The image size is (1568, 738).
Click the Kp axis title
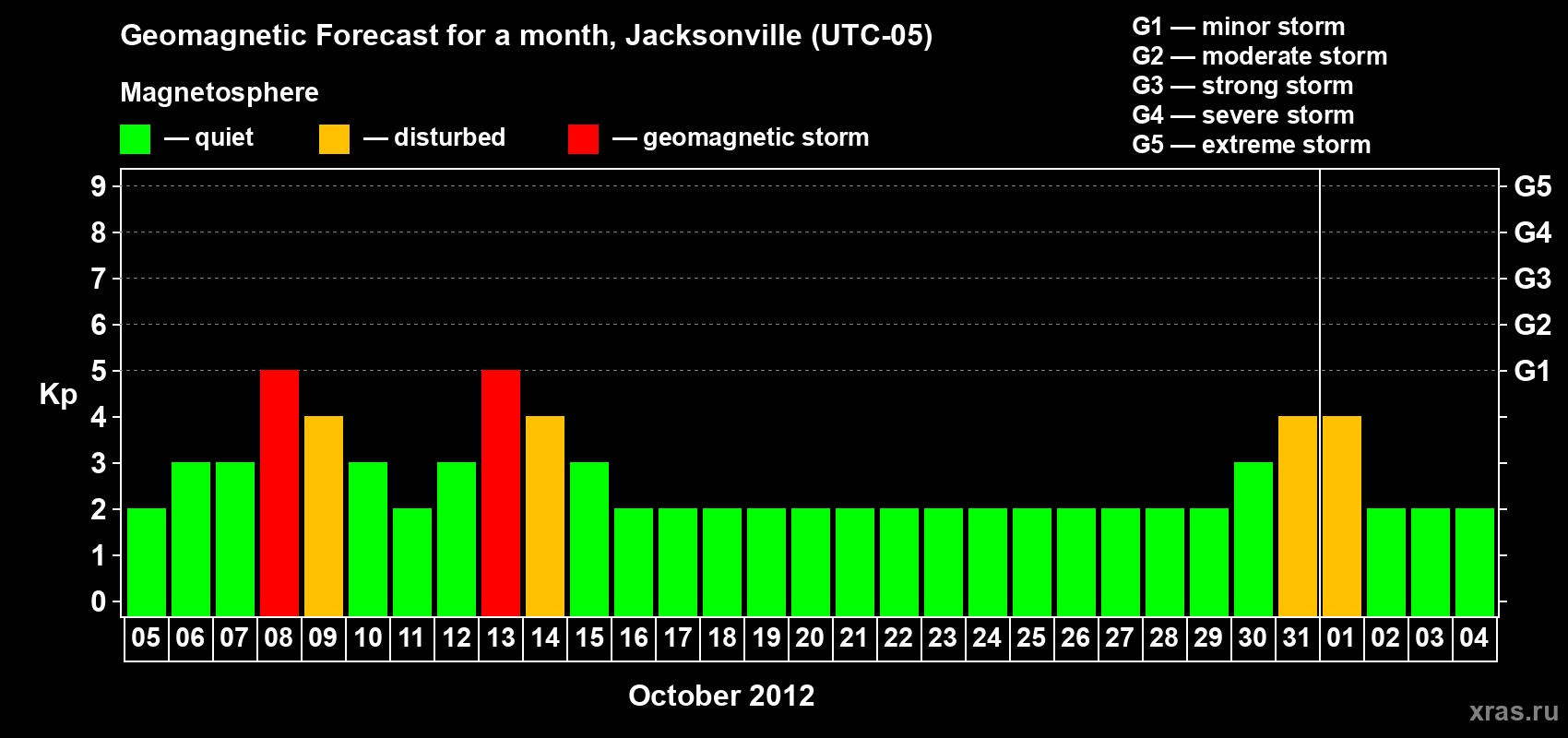(x=58, y=395)
